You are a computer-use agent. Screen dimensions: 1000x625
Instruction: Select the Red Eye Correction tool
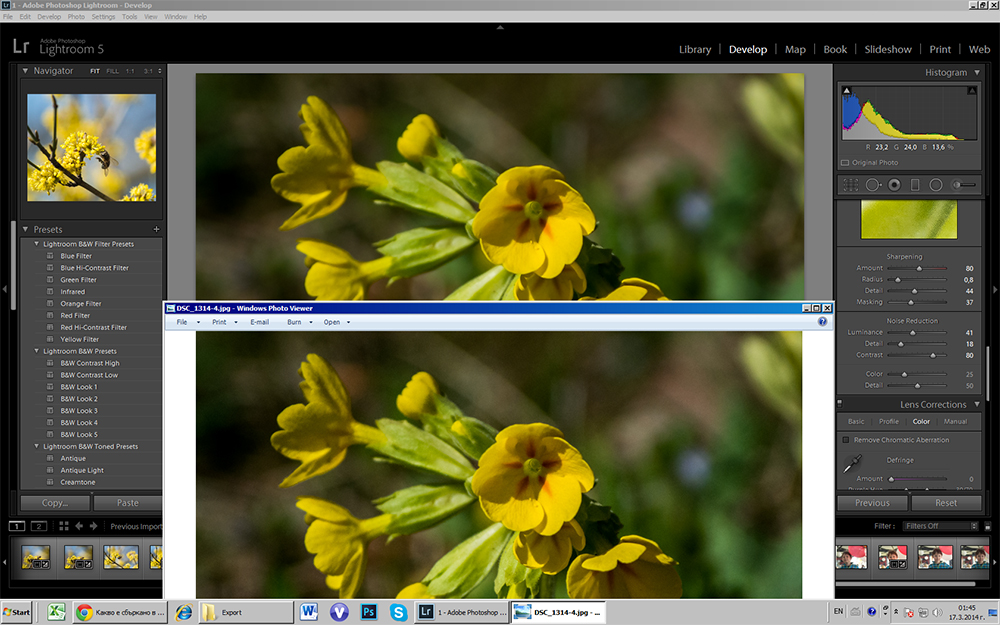[894, 185]
